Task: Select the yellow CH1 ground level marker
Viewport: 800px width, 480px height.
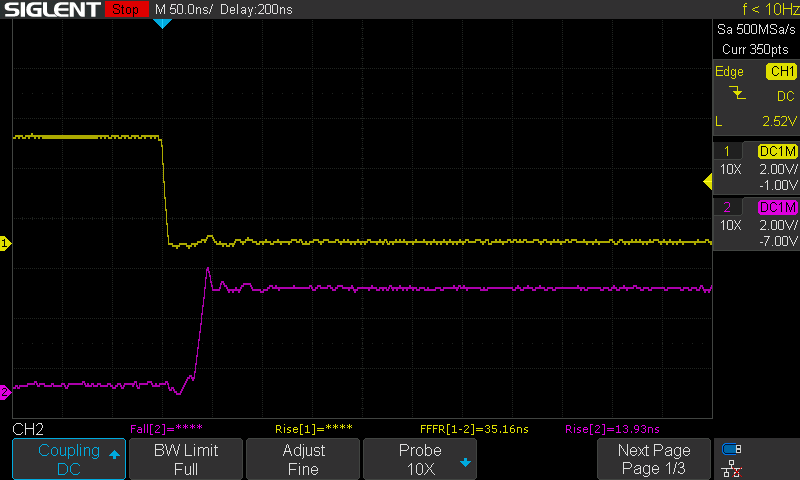Action: (x=5, y=243)
